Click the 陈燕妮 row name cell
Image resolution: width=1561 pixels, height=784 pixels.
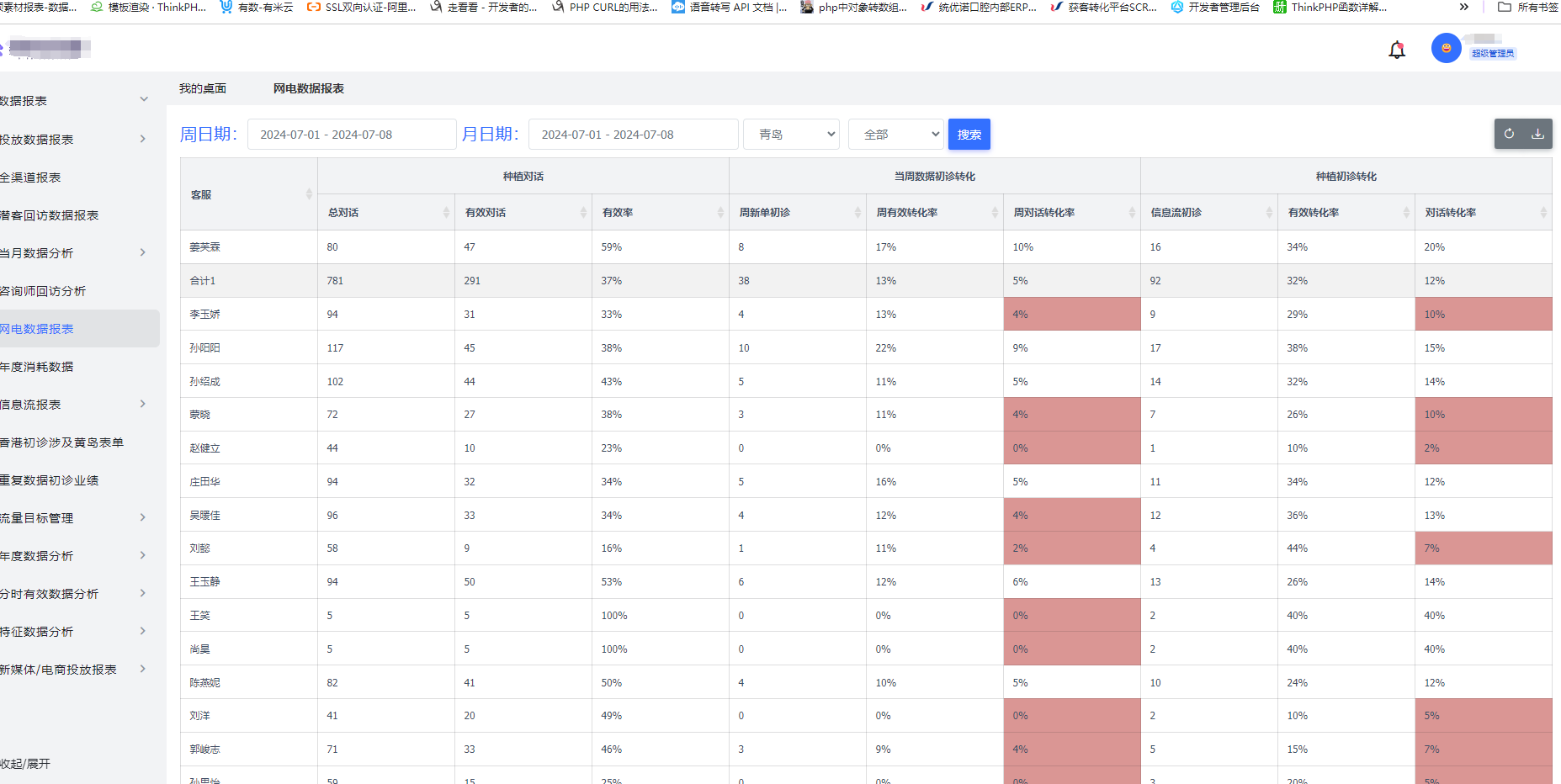pyautogui.click(x=249, y=683)
